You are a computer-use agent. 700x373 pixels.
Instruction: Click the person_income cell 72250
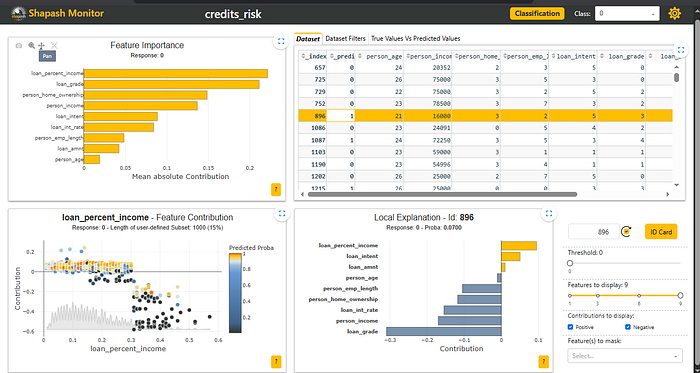click(x=428, y=140)
